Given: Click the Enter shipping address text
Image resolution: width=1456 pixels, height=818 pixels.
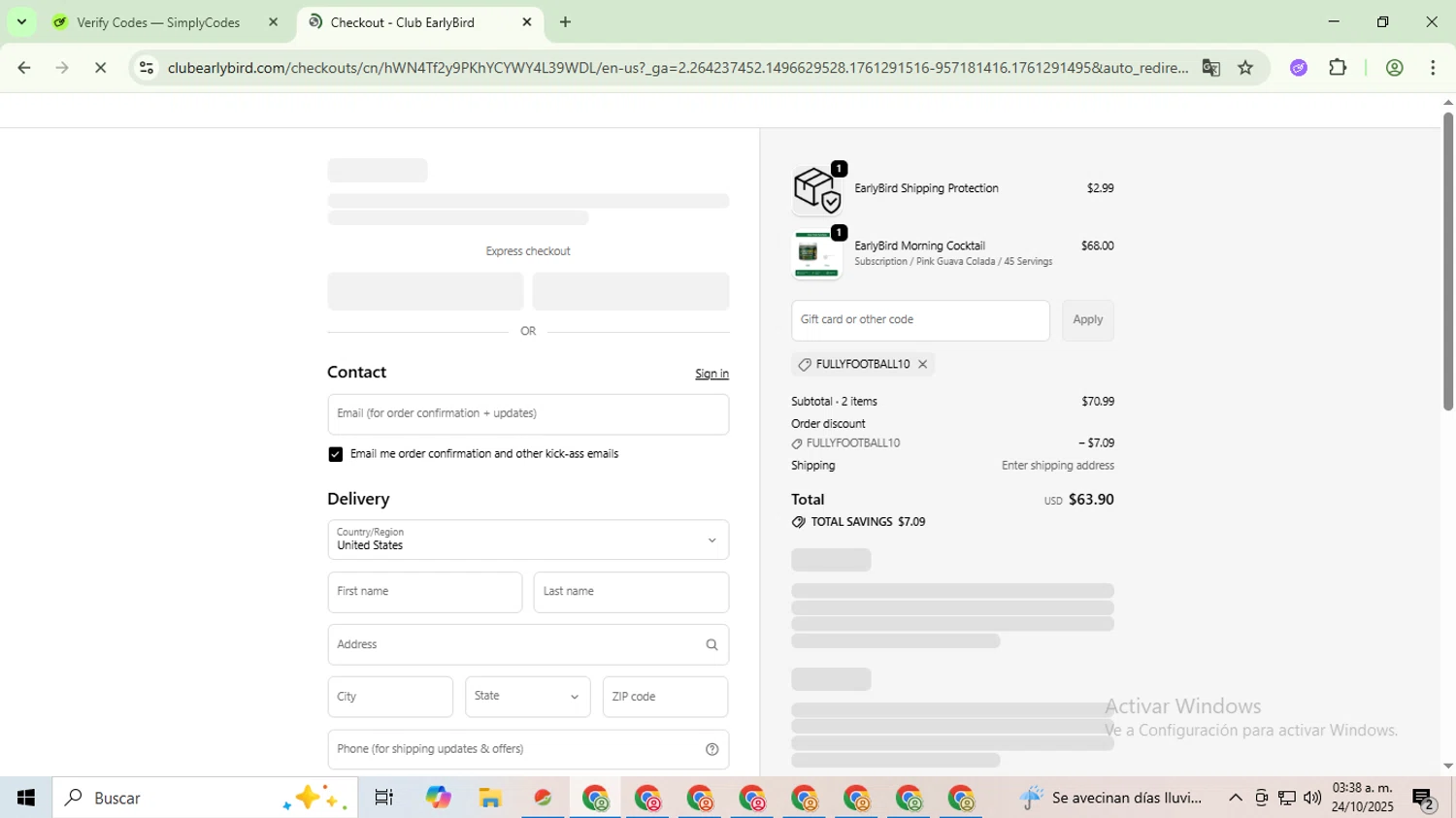Looking at the screenshot, I should tap(1057, 466).
